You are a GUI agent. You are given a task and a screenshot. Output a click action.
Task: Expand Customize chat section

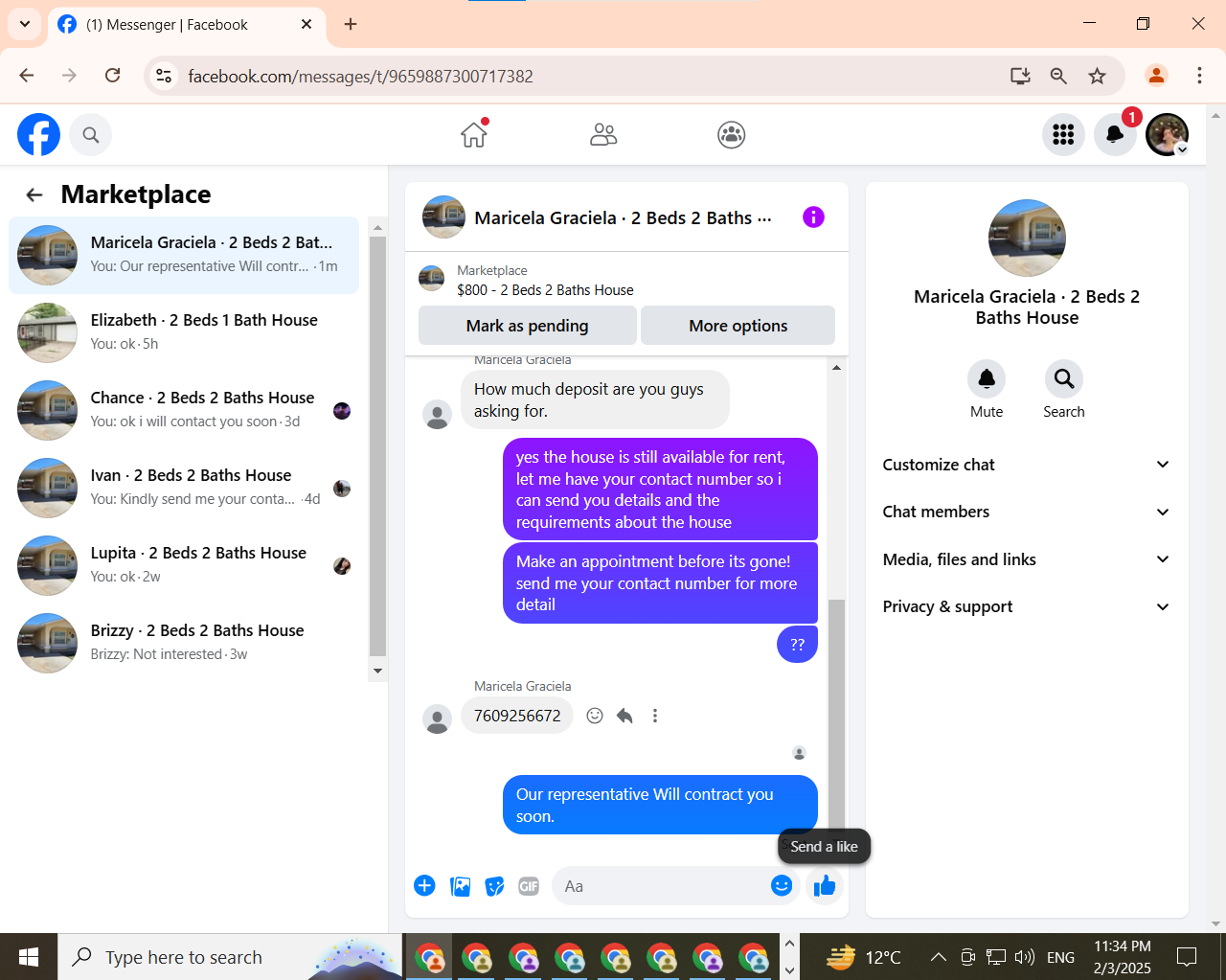[1027, 465]
